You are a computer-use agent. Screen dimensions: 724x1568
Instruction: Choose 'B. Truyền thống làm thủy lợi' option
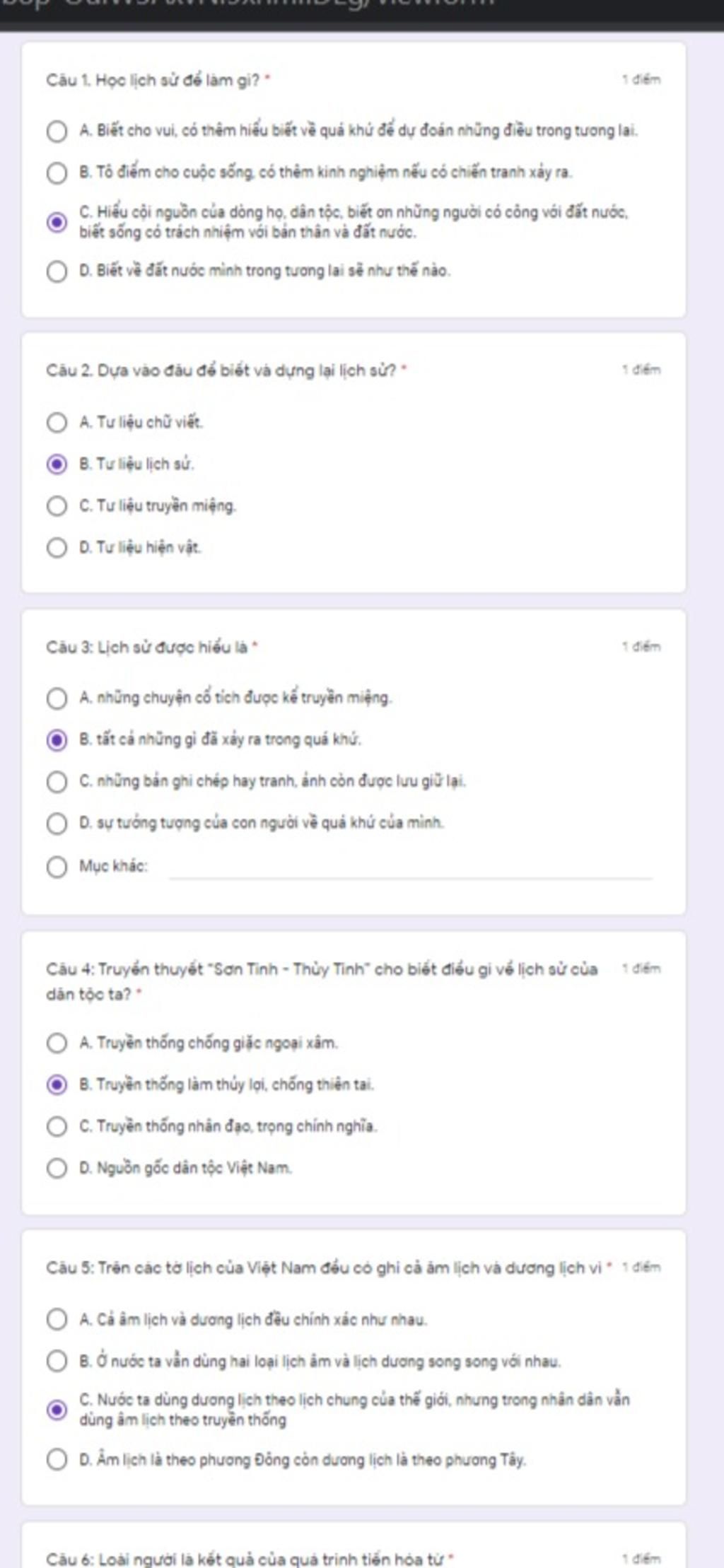pos(57,1085)
